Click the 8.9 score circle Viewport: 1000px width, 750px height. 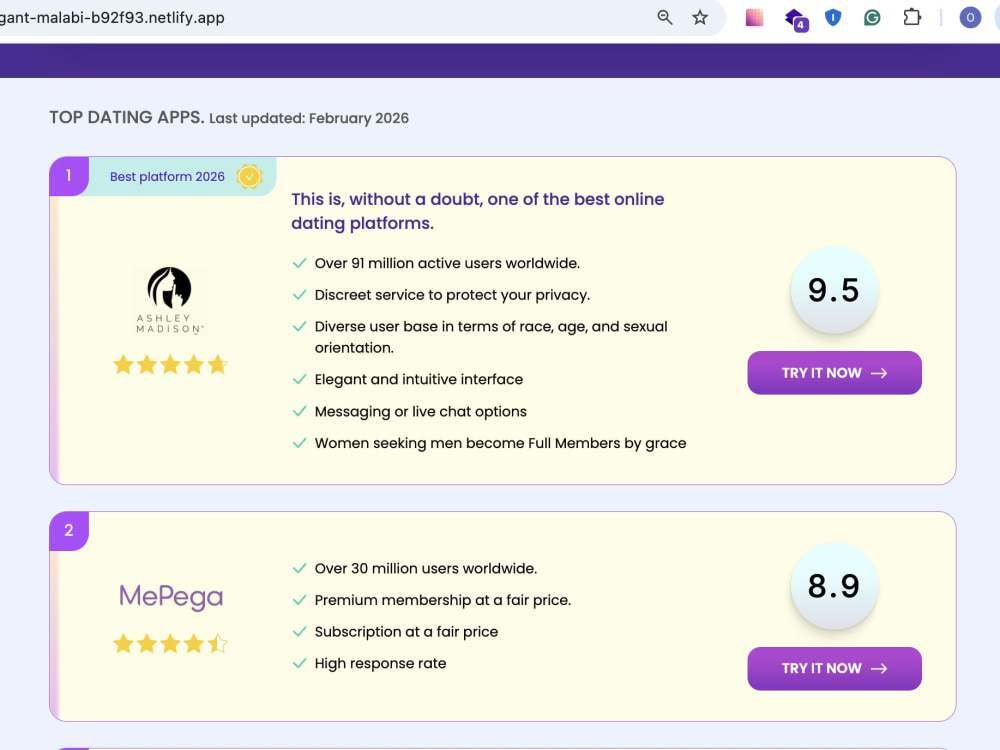coord(834,586)
